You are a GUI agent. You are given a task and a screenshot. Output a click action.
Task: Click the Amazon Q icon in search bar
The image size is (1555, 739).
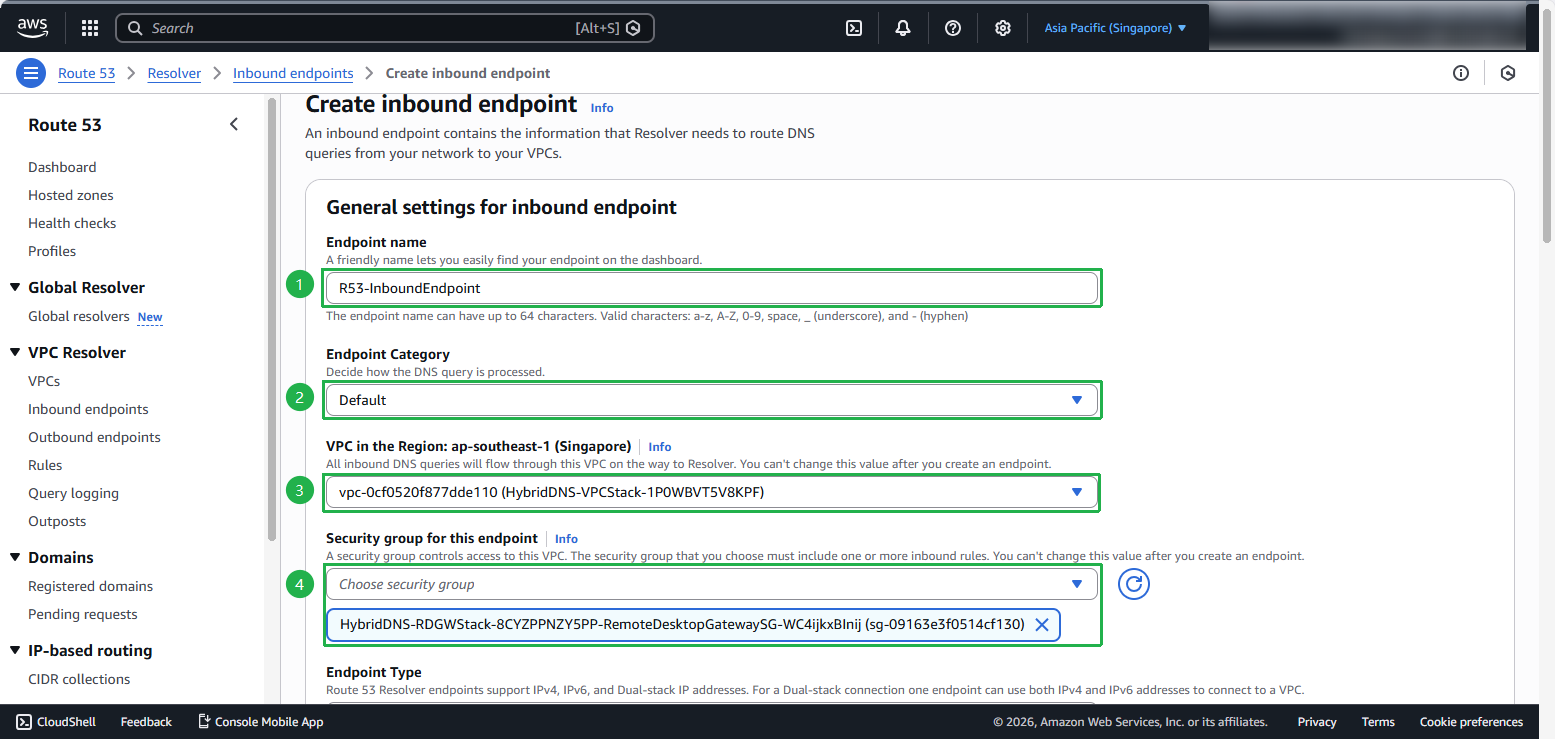coord(633,28)
